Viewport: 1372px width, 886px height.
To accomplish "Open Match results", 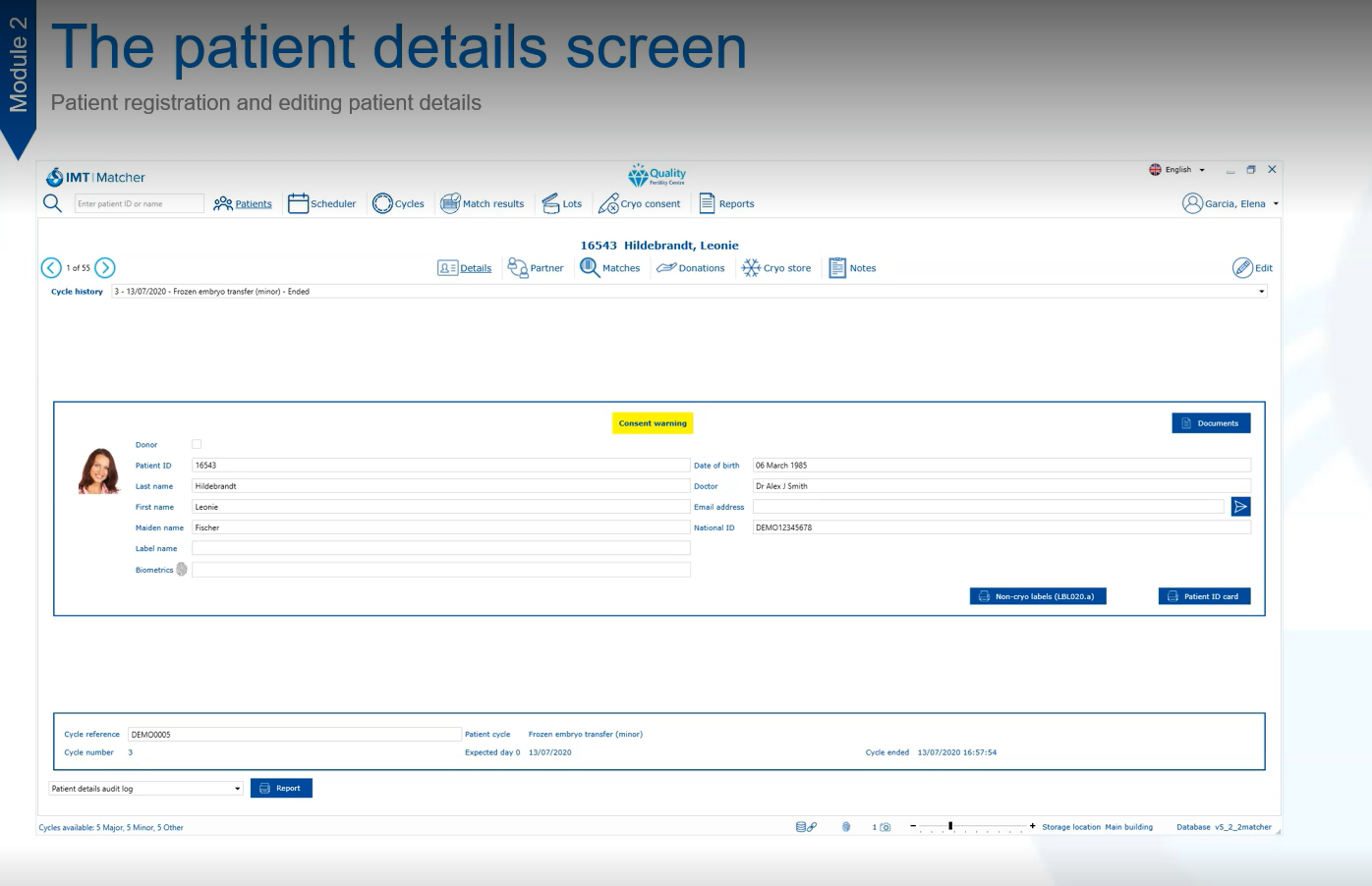I will pyautogui.click(x=483, y=203).
